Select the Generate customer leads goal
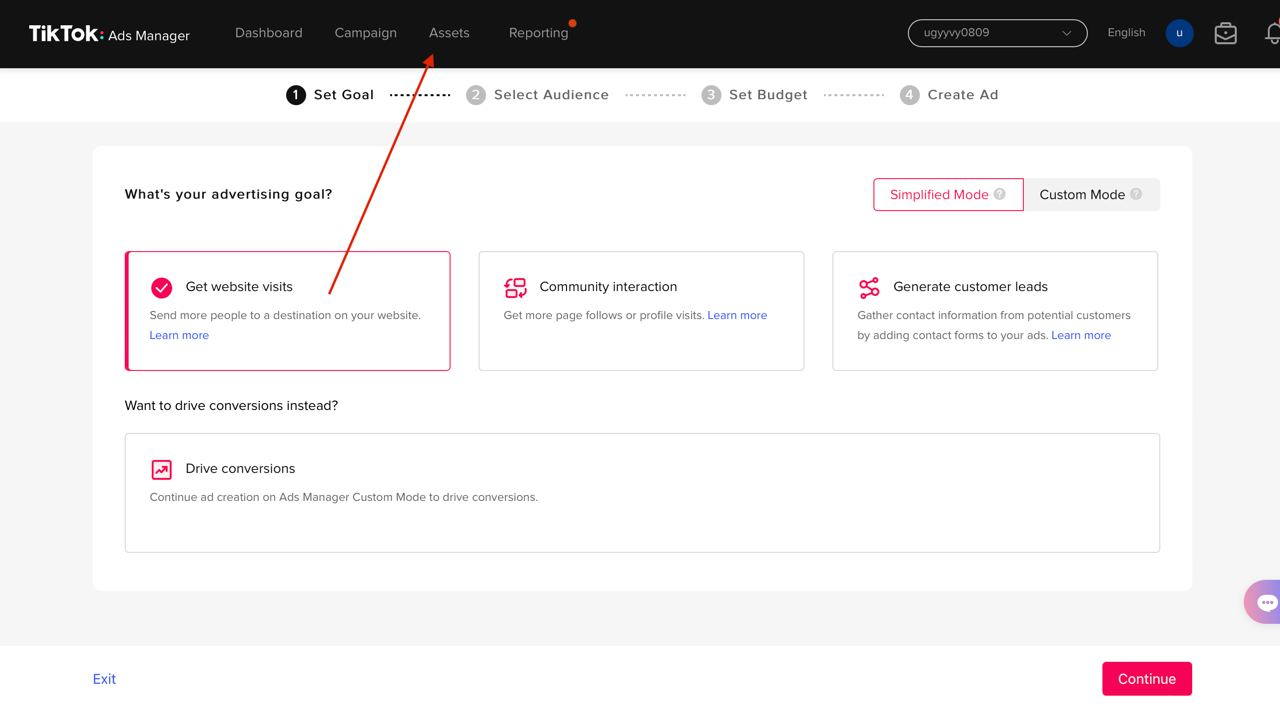The image size is (1280, 708). pos(995,311)
